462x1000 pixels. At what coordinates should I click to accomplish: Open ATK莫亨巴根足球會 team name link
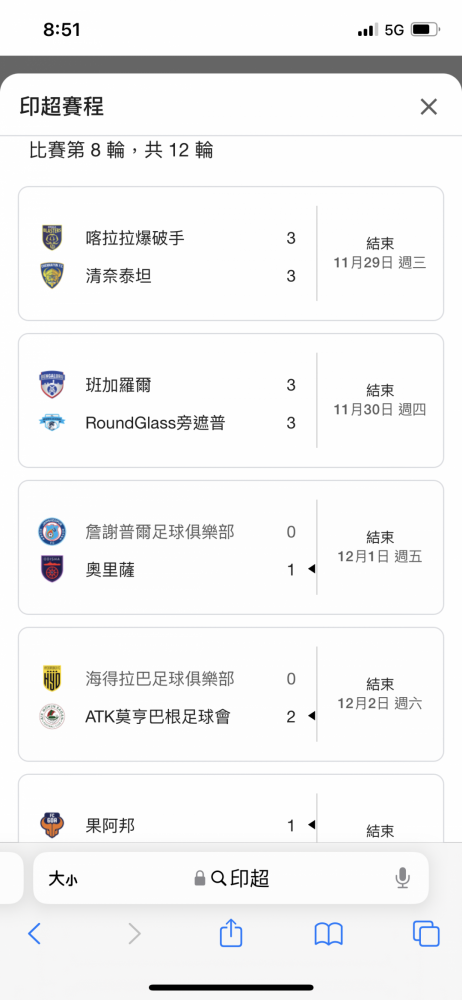(x=158, y=717)
